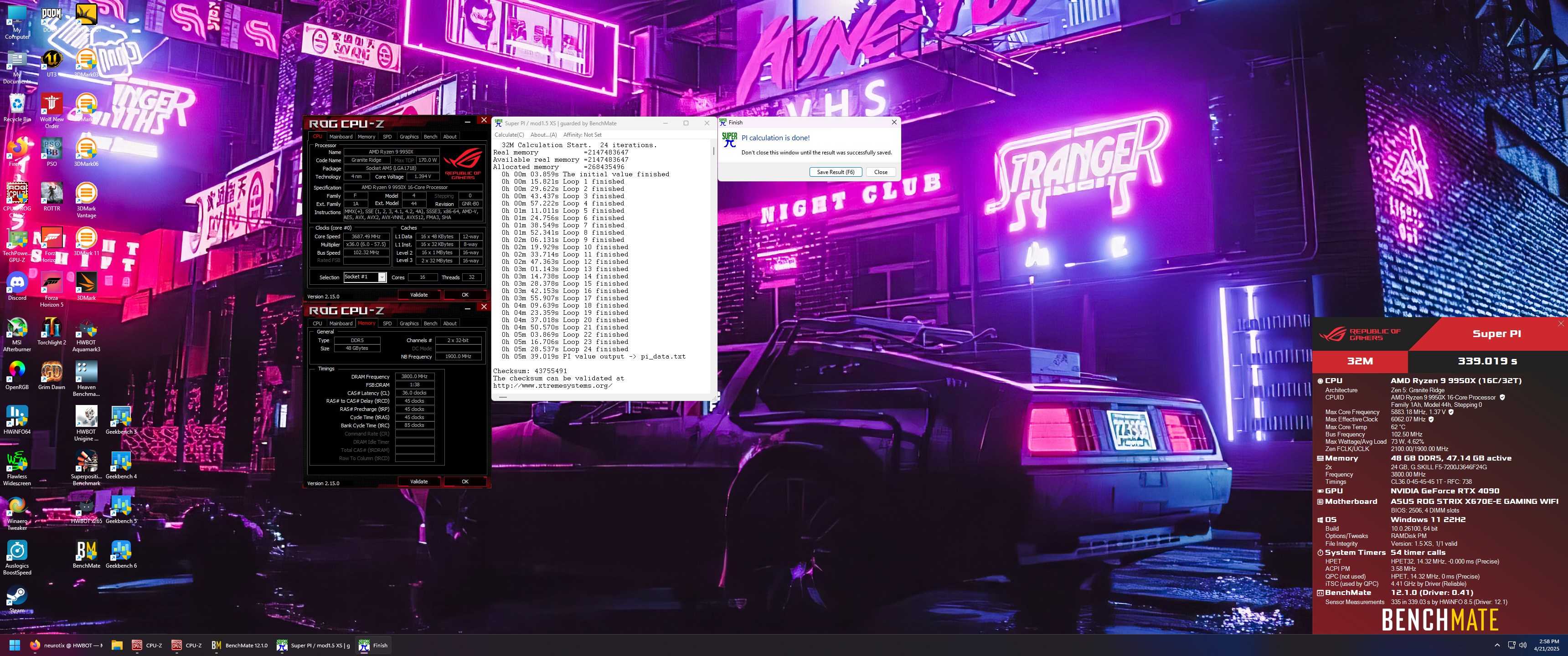
Task: Open Geekbench 6 desktop icon
Action: [x=121, y=554]
